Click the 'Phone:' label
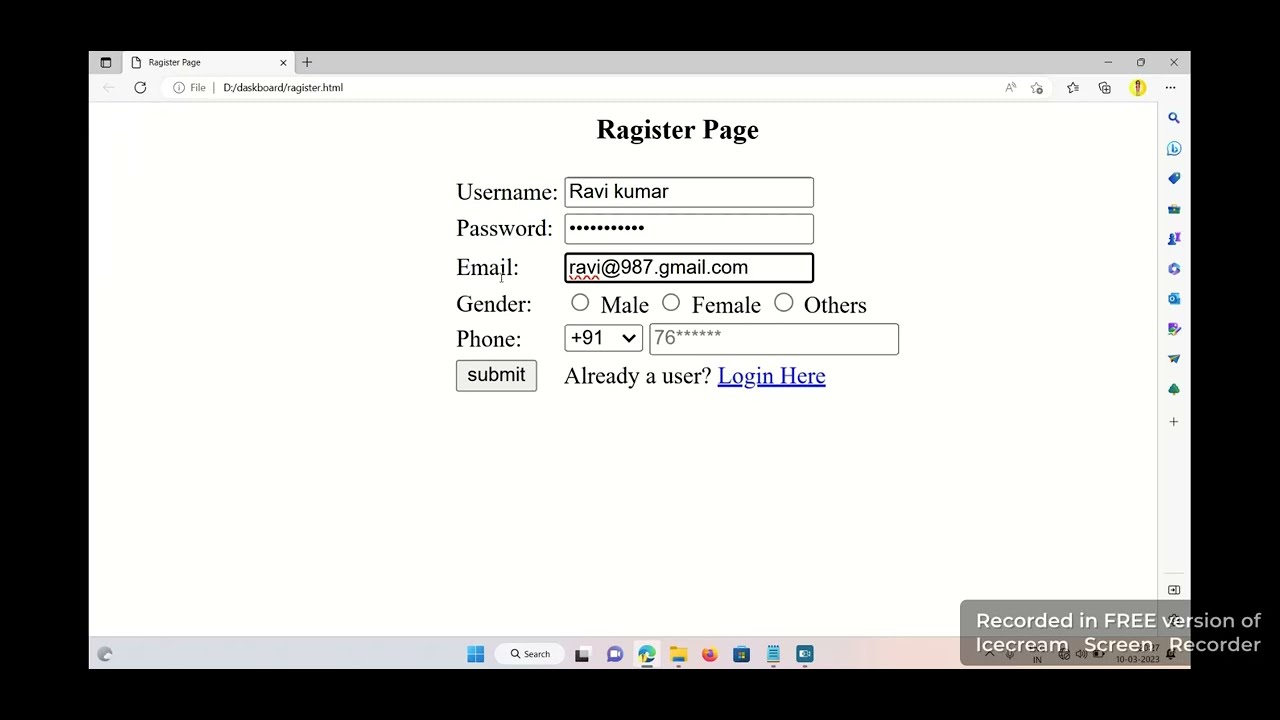1280x720 pixels. pos(488,339)
